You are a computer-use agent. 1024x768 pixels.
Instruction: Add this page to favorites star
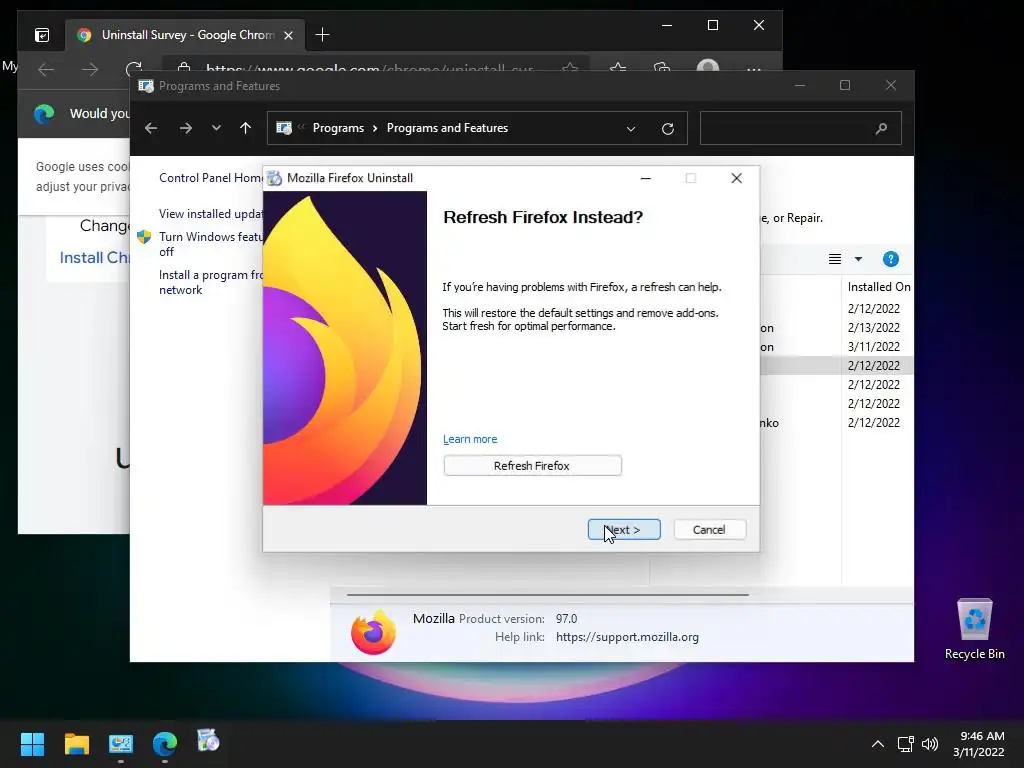pyautogui.click(x=570, y=69)
